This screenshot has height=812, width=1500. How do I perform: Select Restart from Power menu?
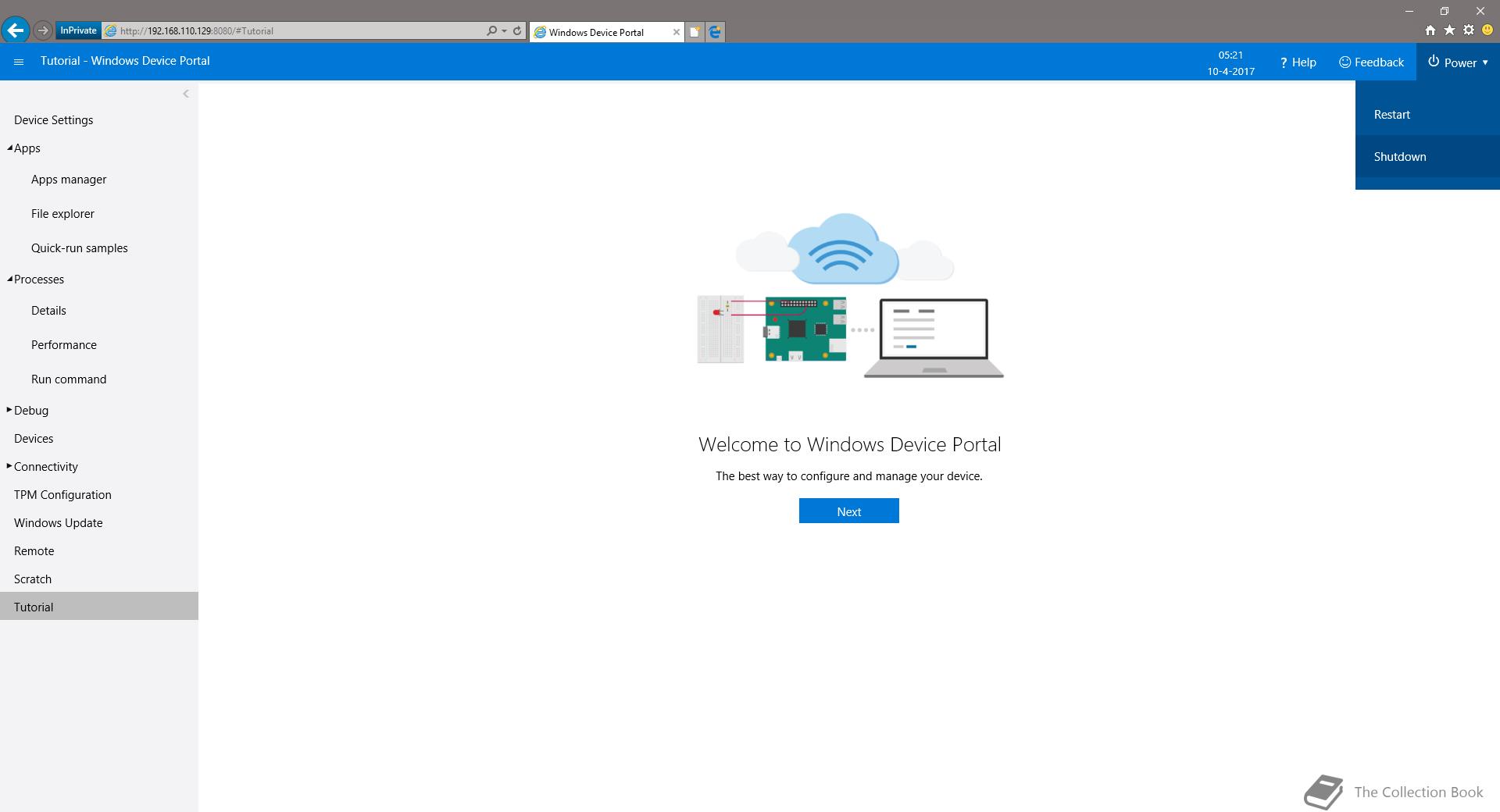coord(1427,114)
